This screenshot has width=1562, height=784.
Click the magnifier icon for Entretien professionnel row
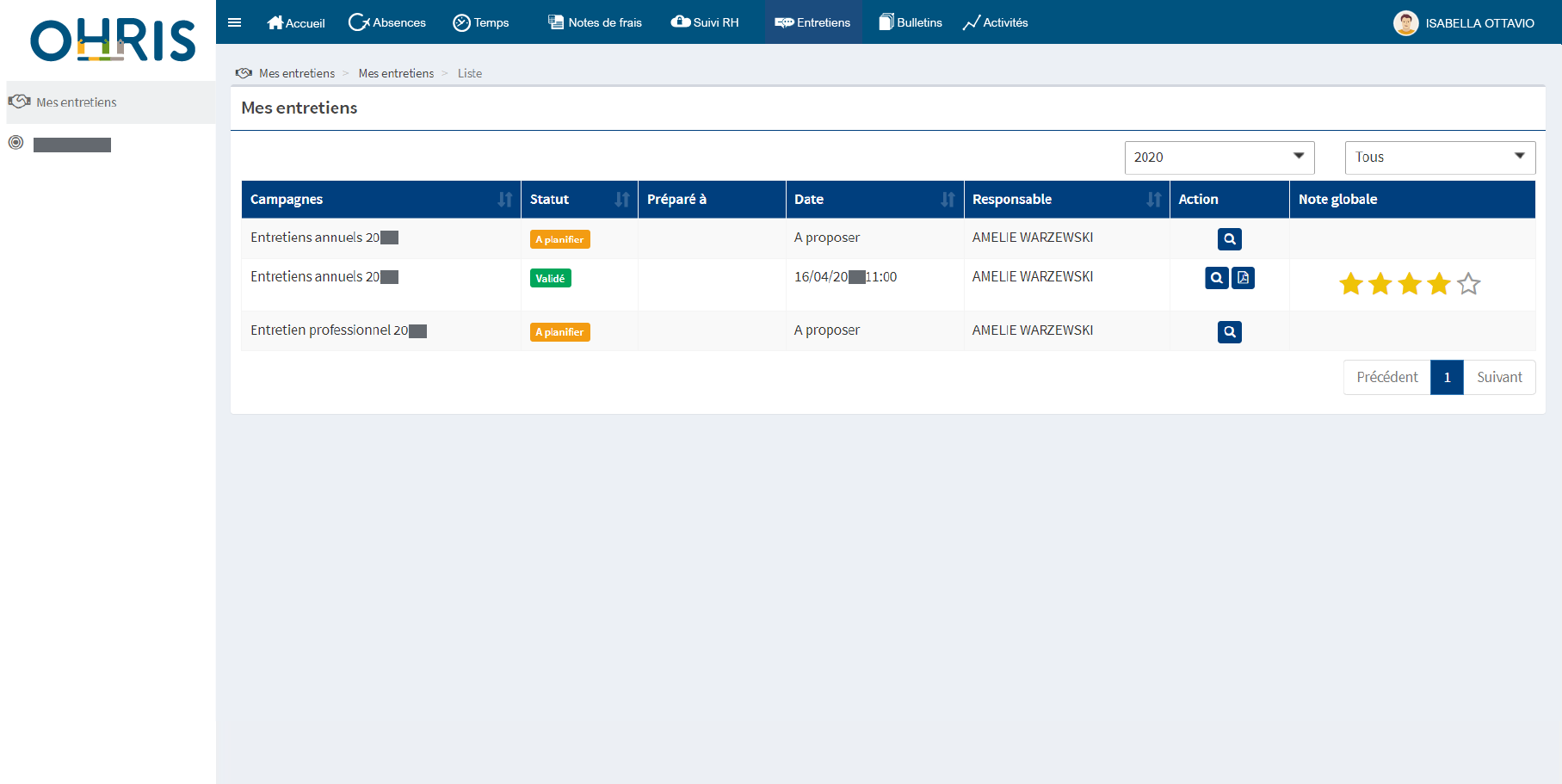(1229, 332)
